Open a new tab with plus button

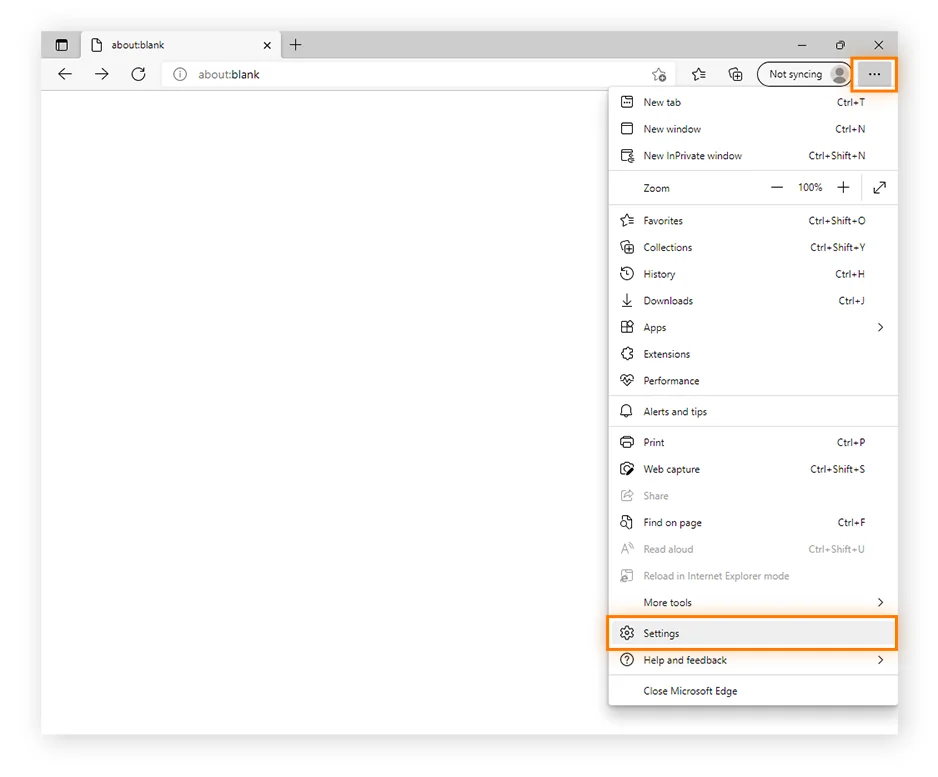coord(296,45)
